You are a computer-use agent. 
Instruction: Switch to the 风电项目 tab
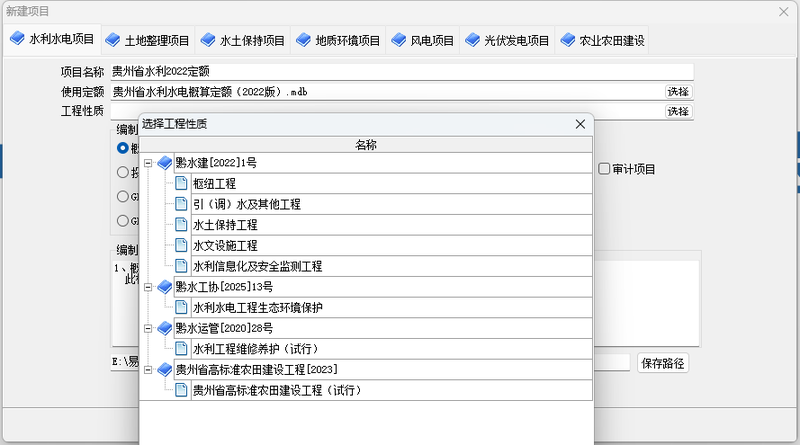(423, 40)
